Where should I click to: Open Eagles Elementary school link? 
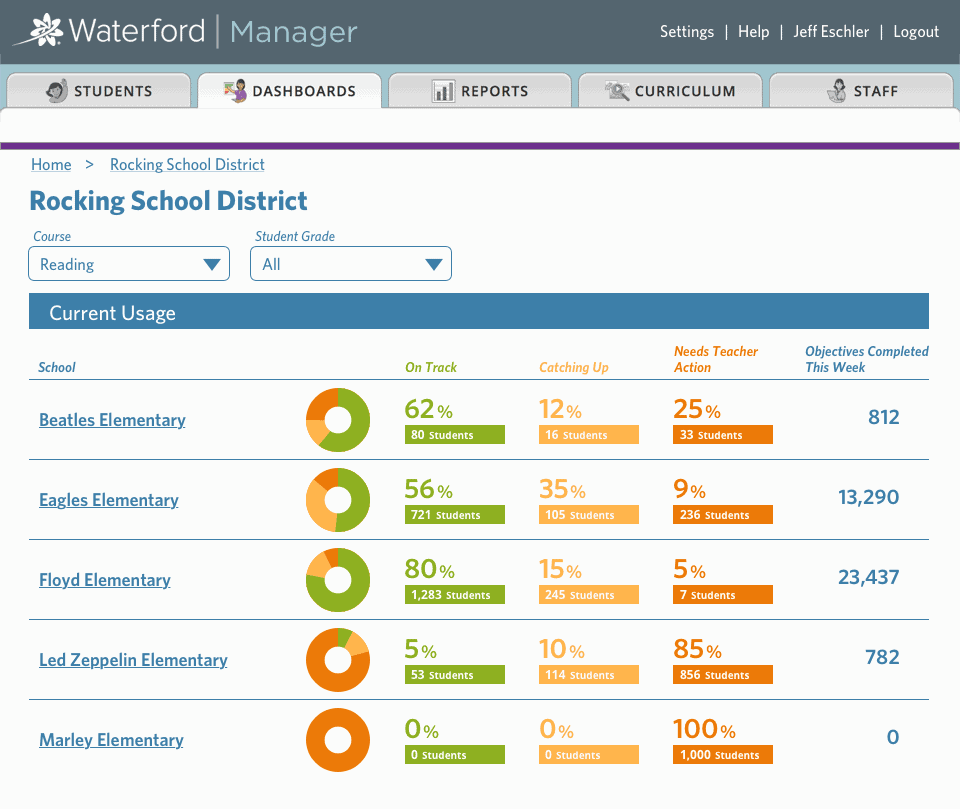coord(109,500)
